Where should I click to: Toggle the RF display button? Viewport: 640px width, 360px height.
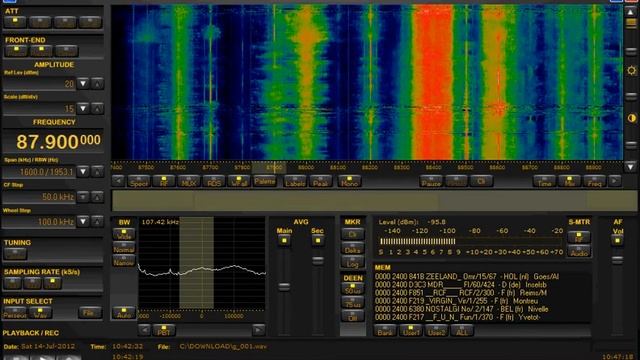pos(163,181)
